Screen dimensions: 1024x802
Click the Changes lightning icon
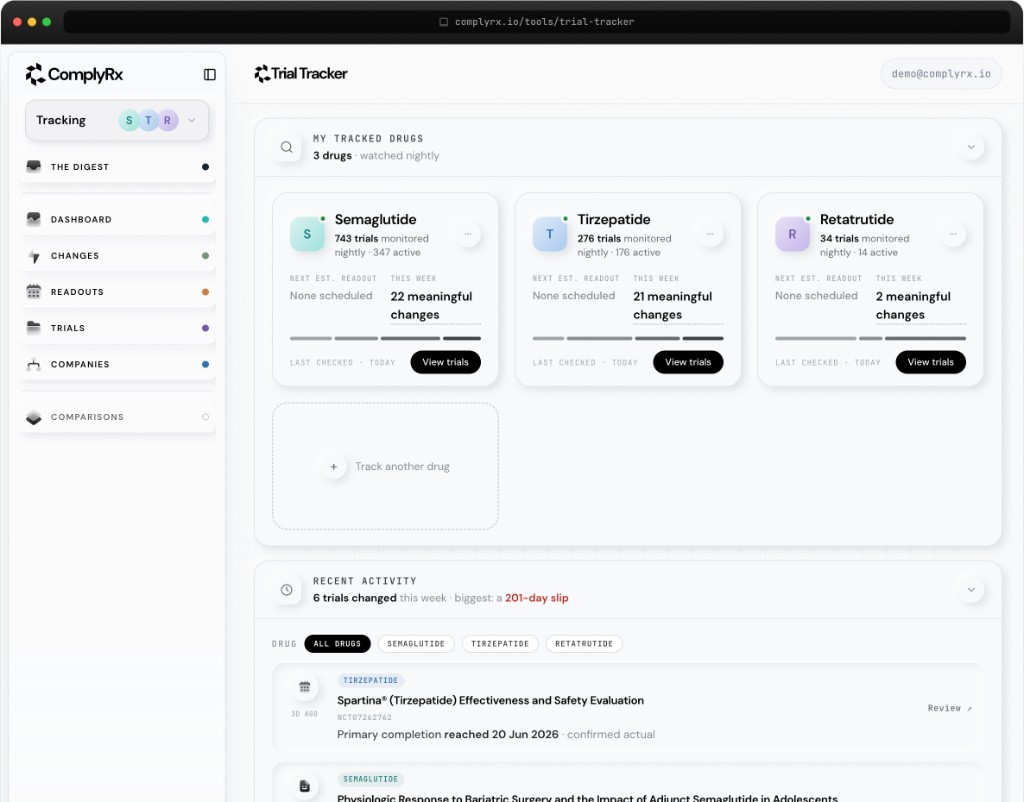(x=34, y=256)
